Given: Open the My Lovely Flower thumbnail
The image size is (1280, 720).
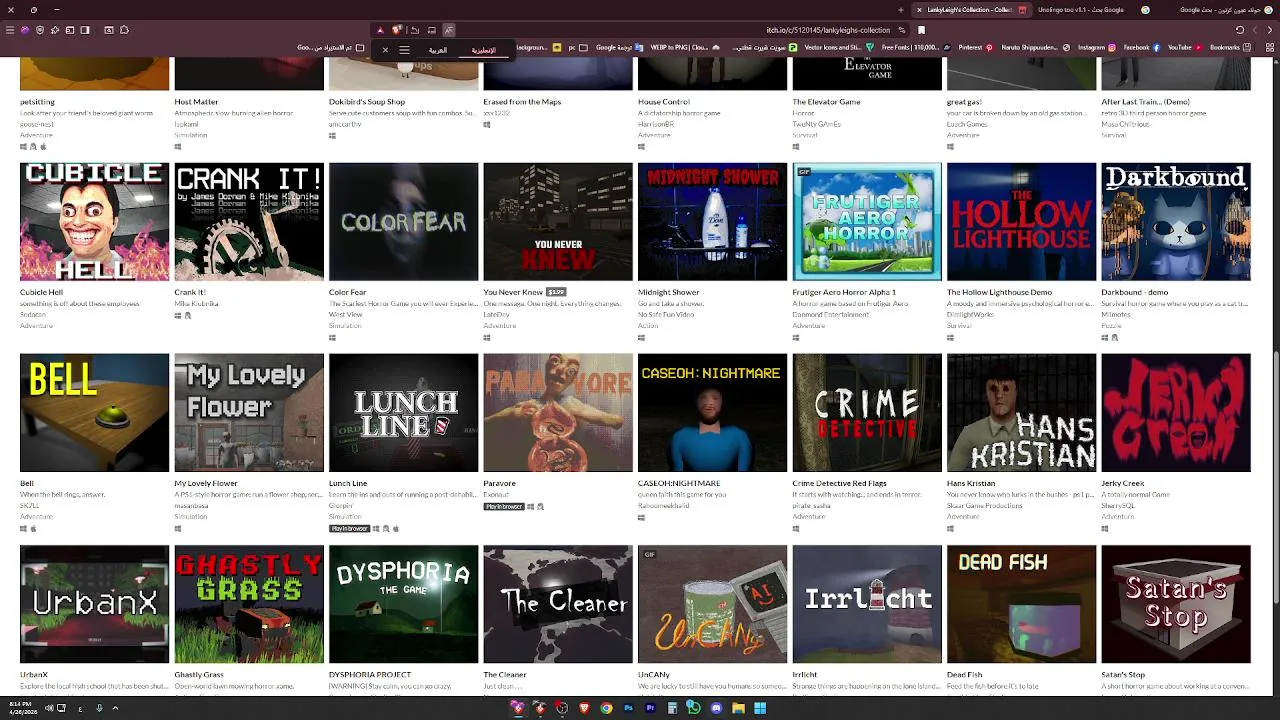Looking at the screenshot, I should [x=249, y=412].
